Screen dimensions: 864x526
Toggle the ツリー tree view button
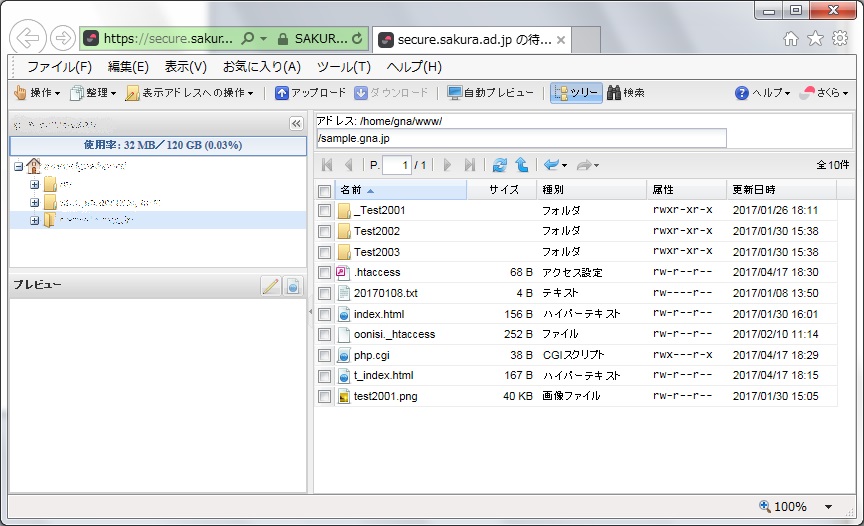click(x=575, y=93)
